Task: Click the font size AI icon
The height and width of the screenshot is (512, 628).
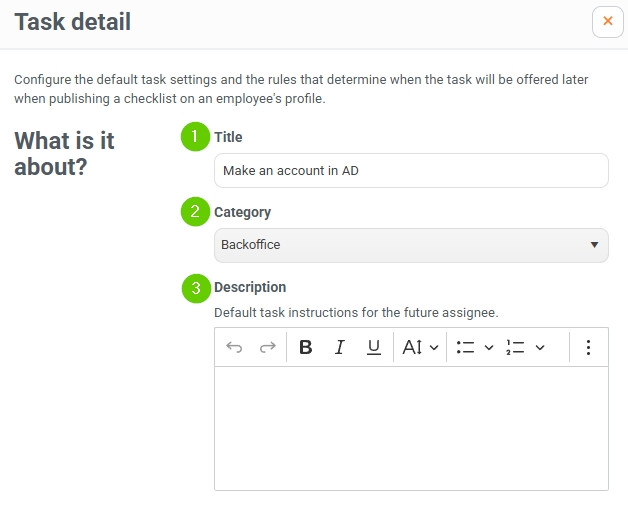Action: pyautogui.click(x=412, y=347)
